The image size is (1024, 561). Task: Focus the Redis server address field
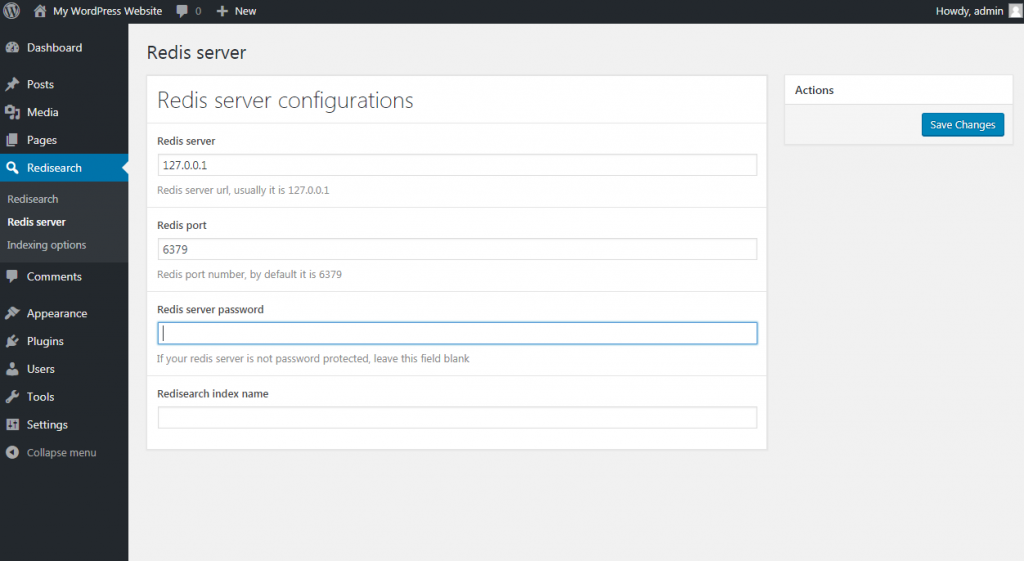457,165
